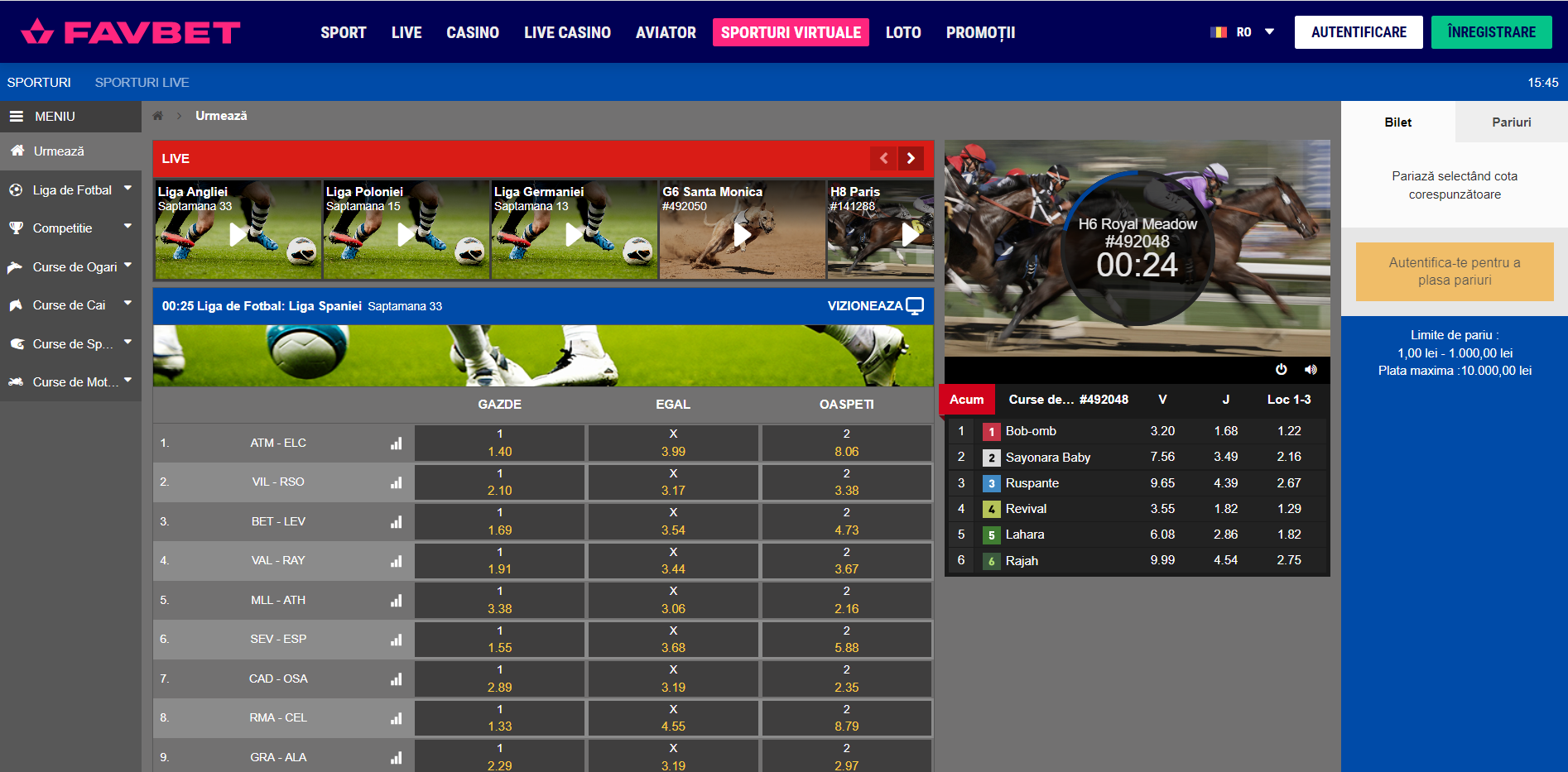
Task: Open statistics icon for GRA - ALA
Action: [x=397, y=758]
